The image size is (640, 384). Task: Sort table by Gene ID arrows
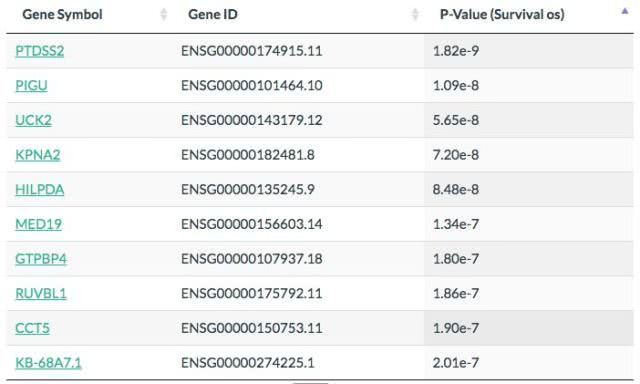click(415, 14)
